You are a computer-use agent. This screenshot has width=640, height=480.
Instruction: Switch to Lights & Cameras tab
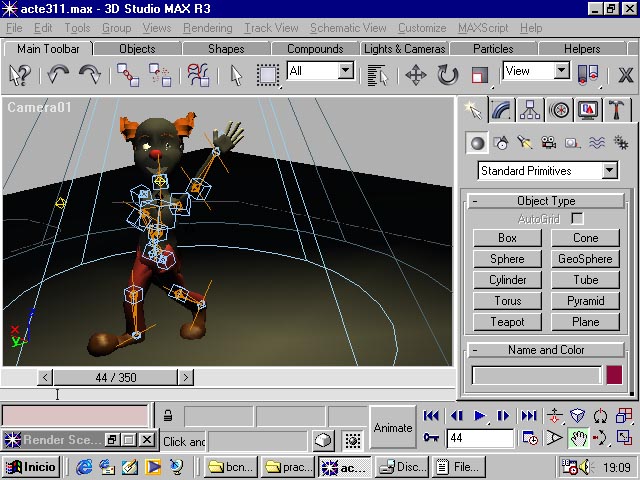pos(404,48)
